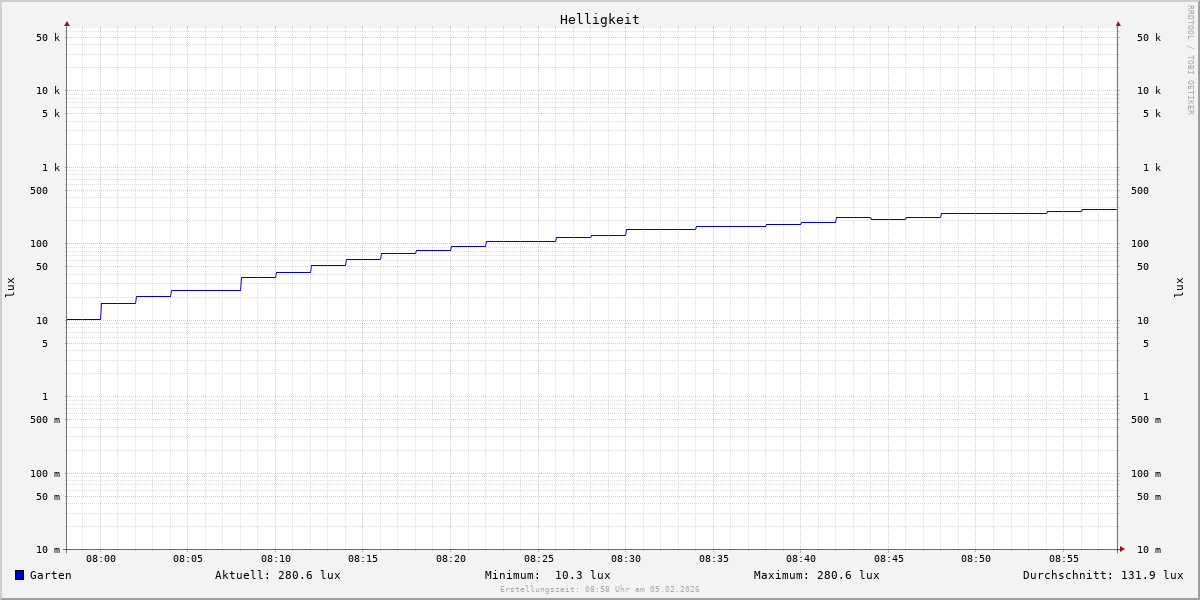Click the 08:00 time axis label
The image size is (1200, 600).
(101, 559)
